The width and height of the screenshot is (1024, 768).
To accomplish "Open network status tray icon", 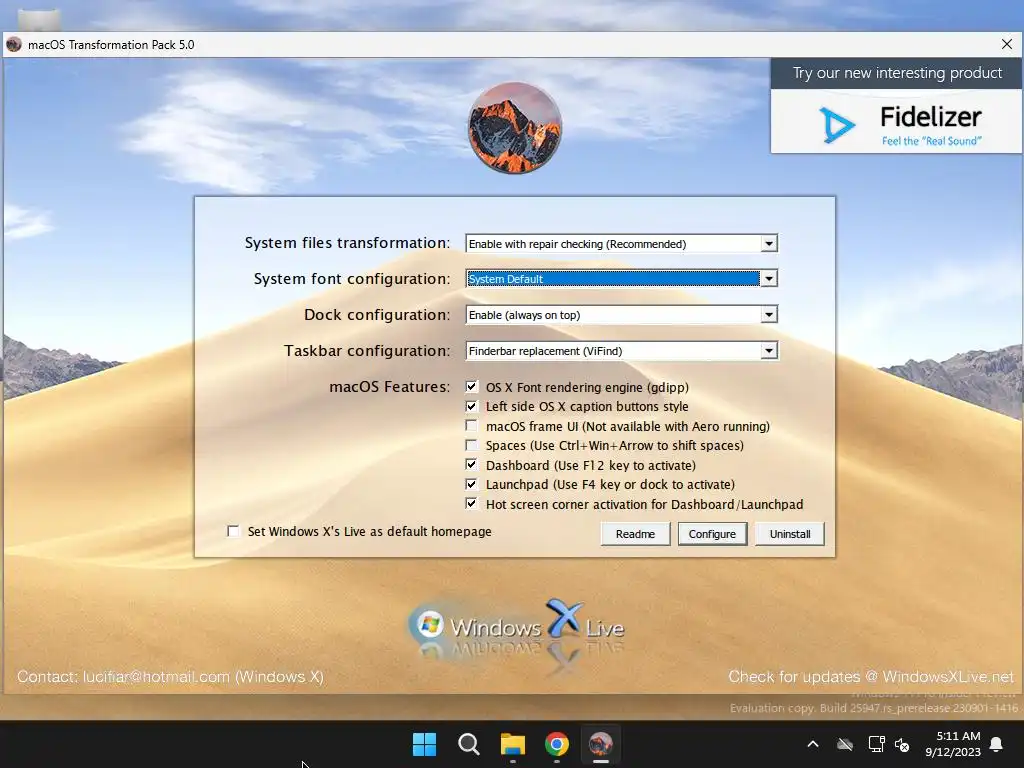I will pyautogui.click(x=876, y=744).
